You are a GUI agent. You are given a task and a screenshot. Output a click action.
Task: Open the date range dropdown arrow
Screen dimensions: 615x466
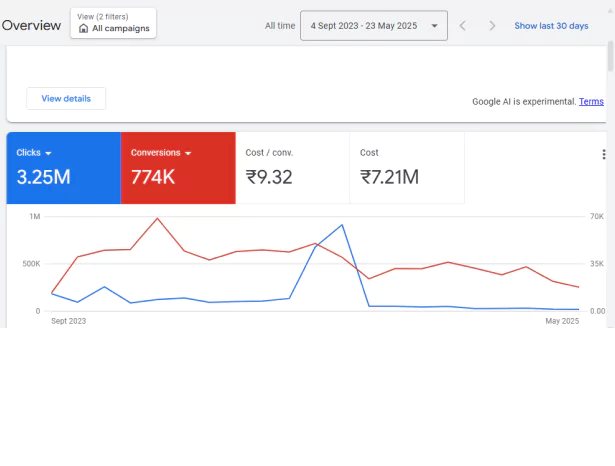[x=434, y=26]
